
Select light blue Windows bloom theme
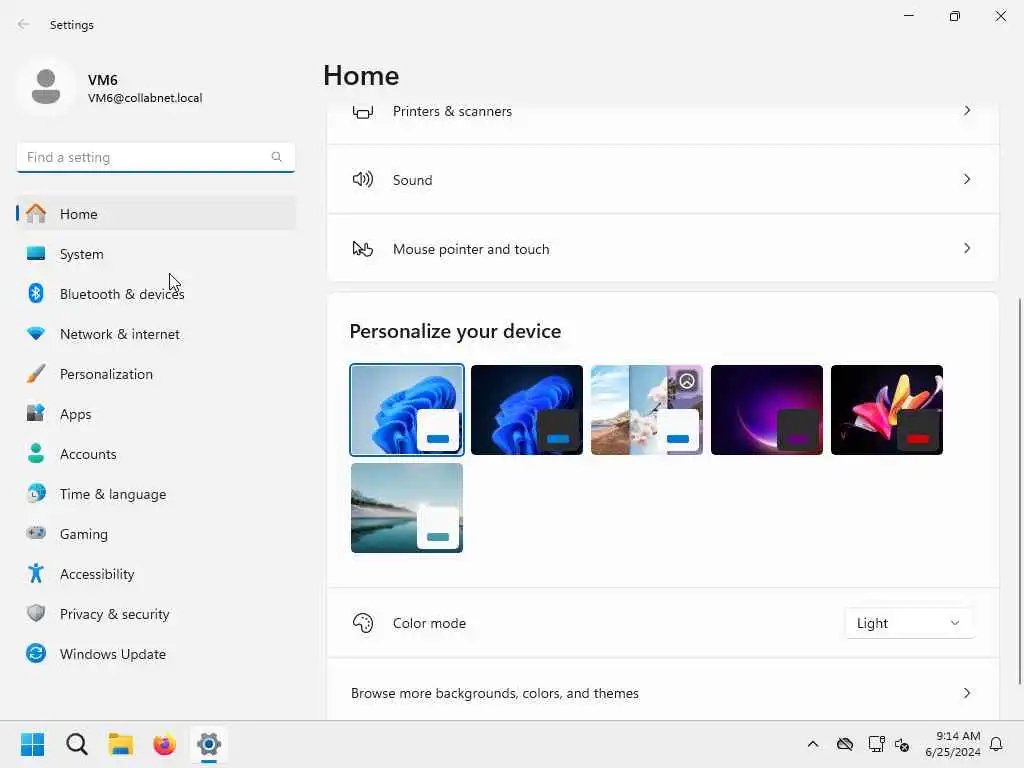[407, 409]
